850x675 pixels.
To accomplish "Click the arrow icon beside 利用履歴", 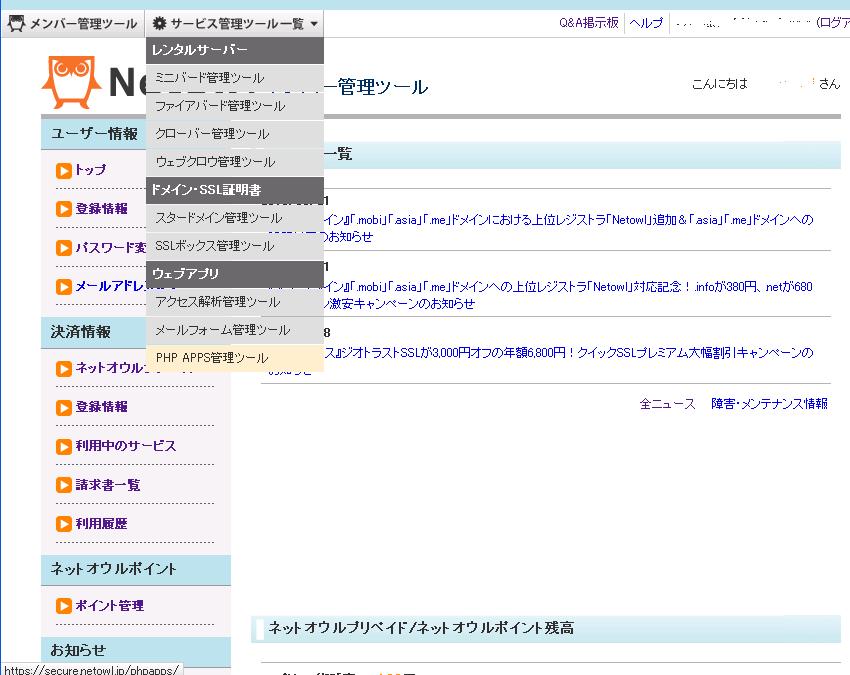I will click(x=63, y=524).
